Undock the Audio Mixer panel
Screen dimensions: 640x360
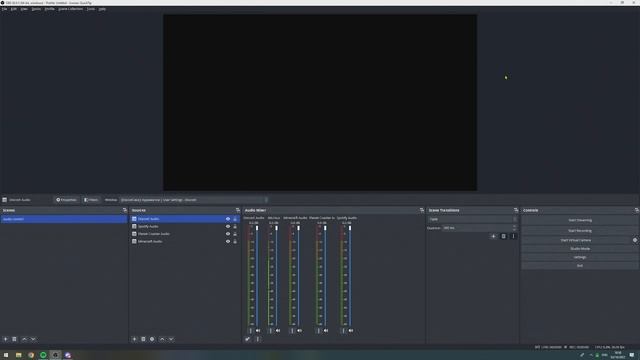tap(422, 210)
